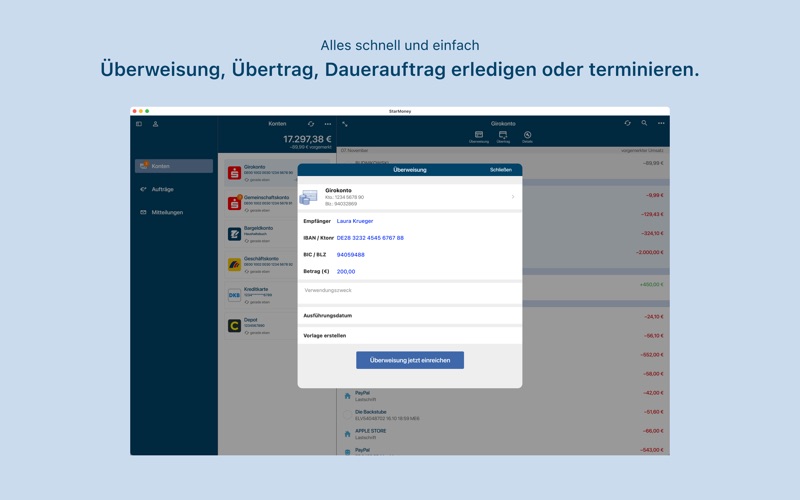This screenshot has width=800, height=500.
Task: Click the user profile icon
Action: point(155,124)
